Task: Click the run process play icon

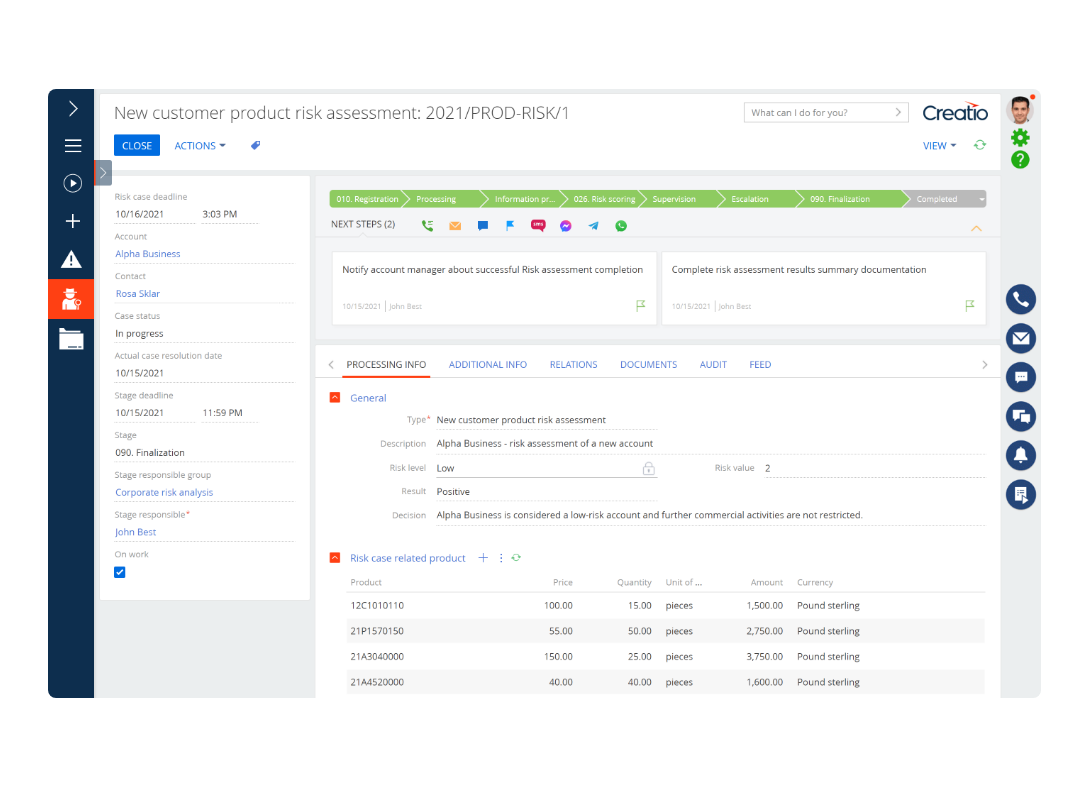Action: pyautogui.click(x=72, y=183)
